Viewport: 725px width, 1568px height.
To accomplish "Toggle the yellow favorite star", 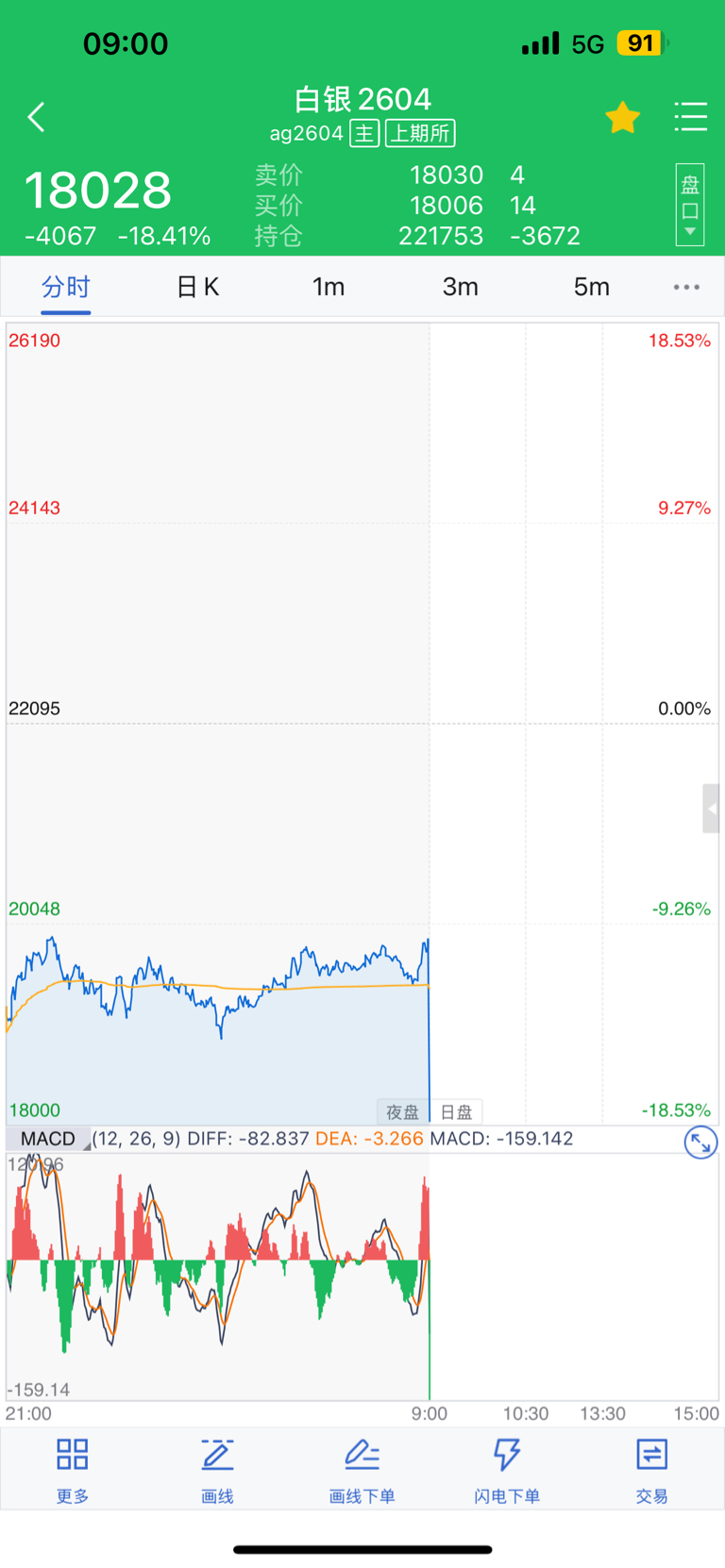I will coord(622,118).
